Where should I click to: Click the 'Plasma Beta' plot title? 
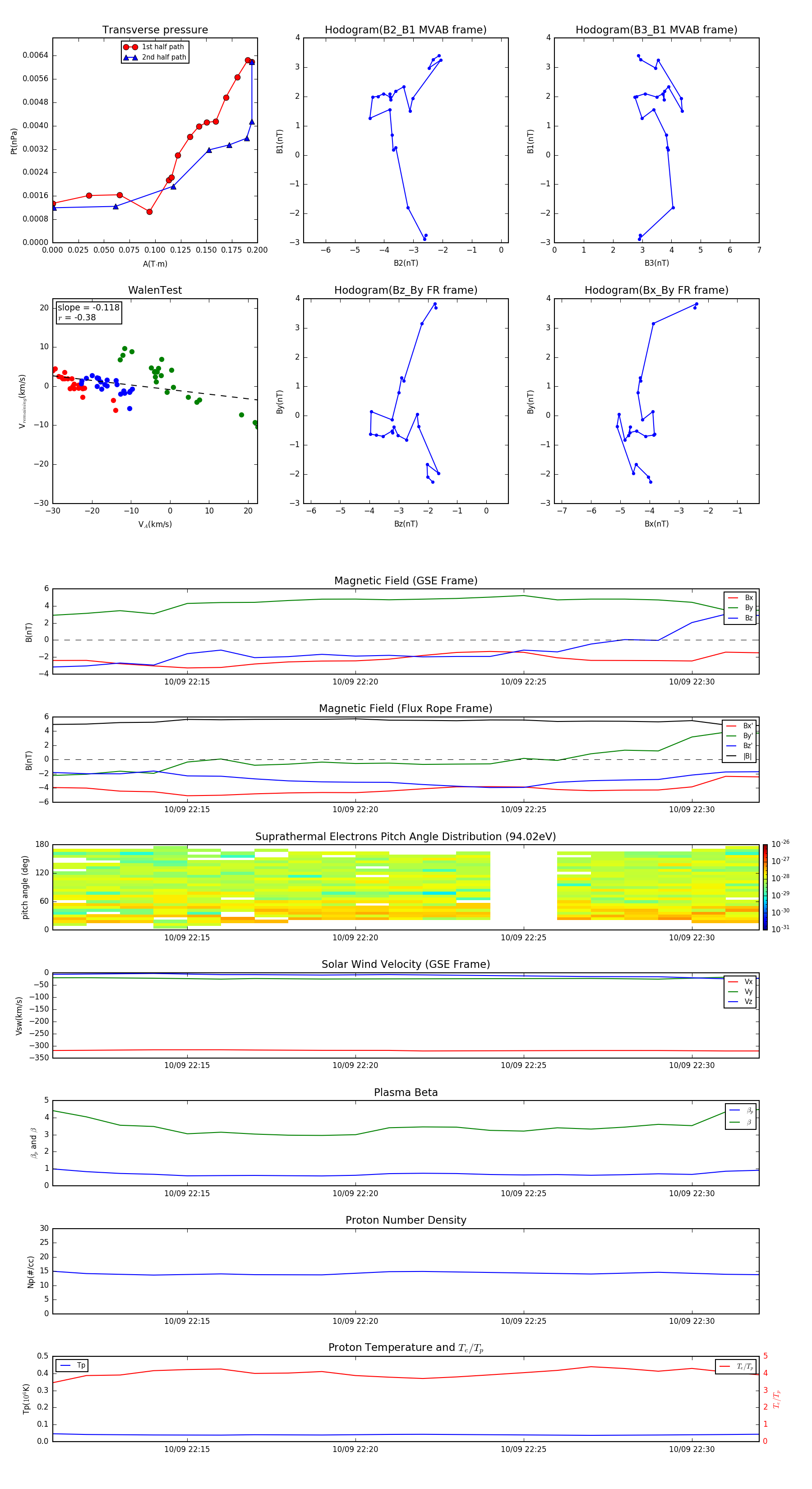coord(406,1092)
